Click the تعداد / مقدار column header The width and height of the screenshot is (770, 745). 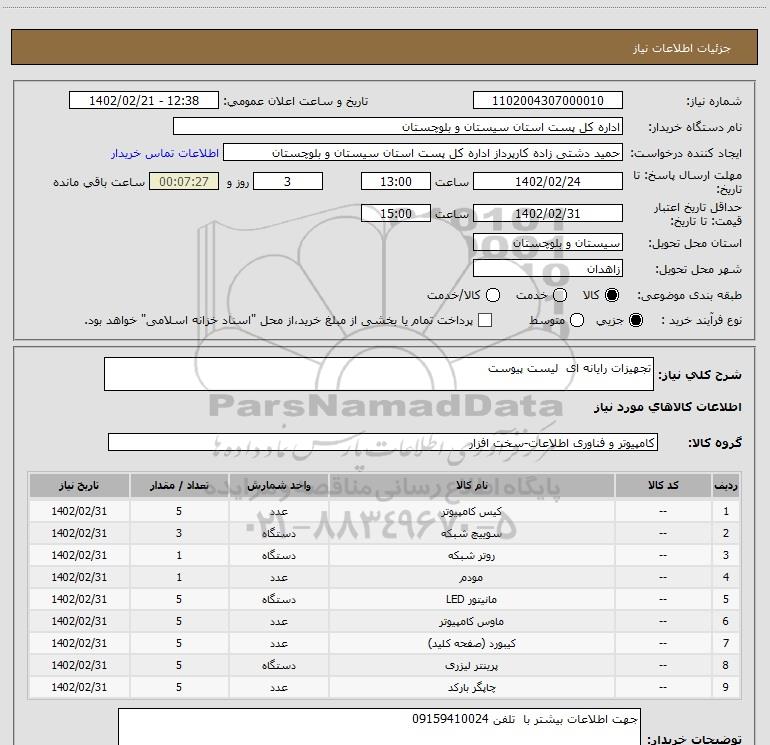(x=179, y=485)
